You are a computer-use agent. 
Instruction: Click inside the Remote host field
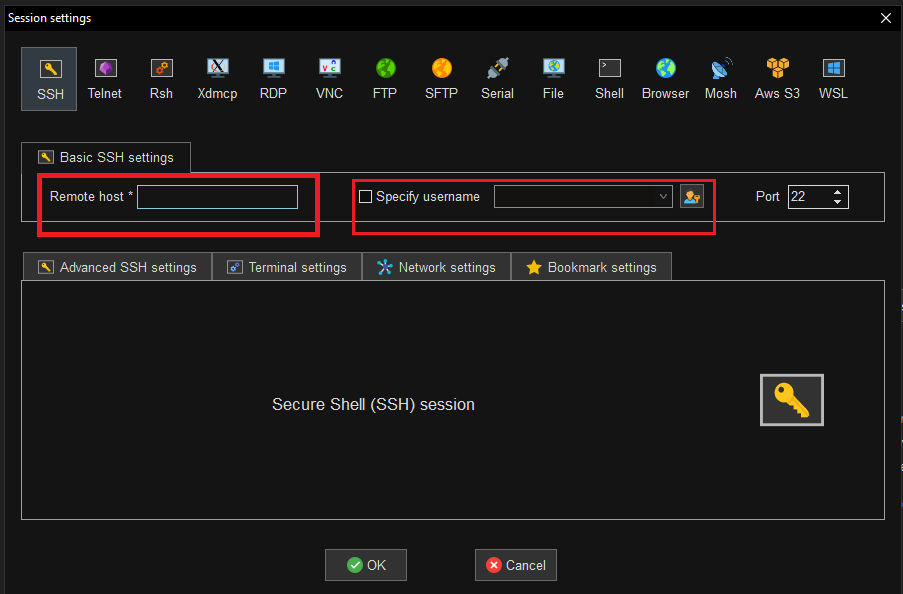(217, 196)
